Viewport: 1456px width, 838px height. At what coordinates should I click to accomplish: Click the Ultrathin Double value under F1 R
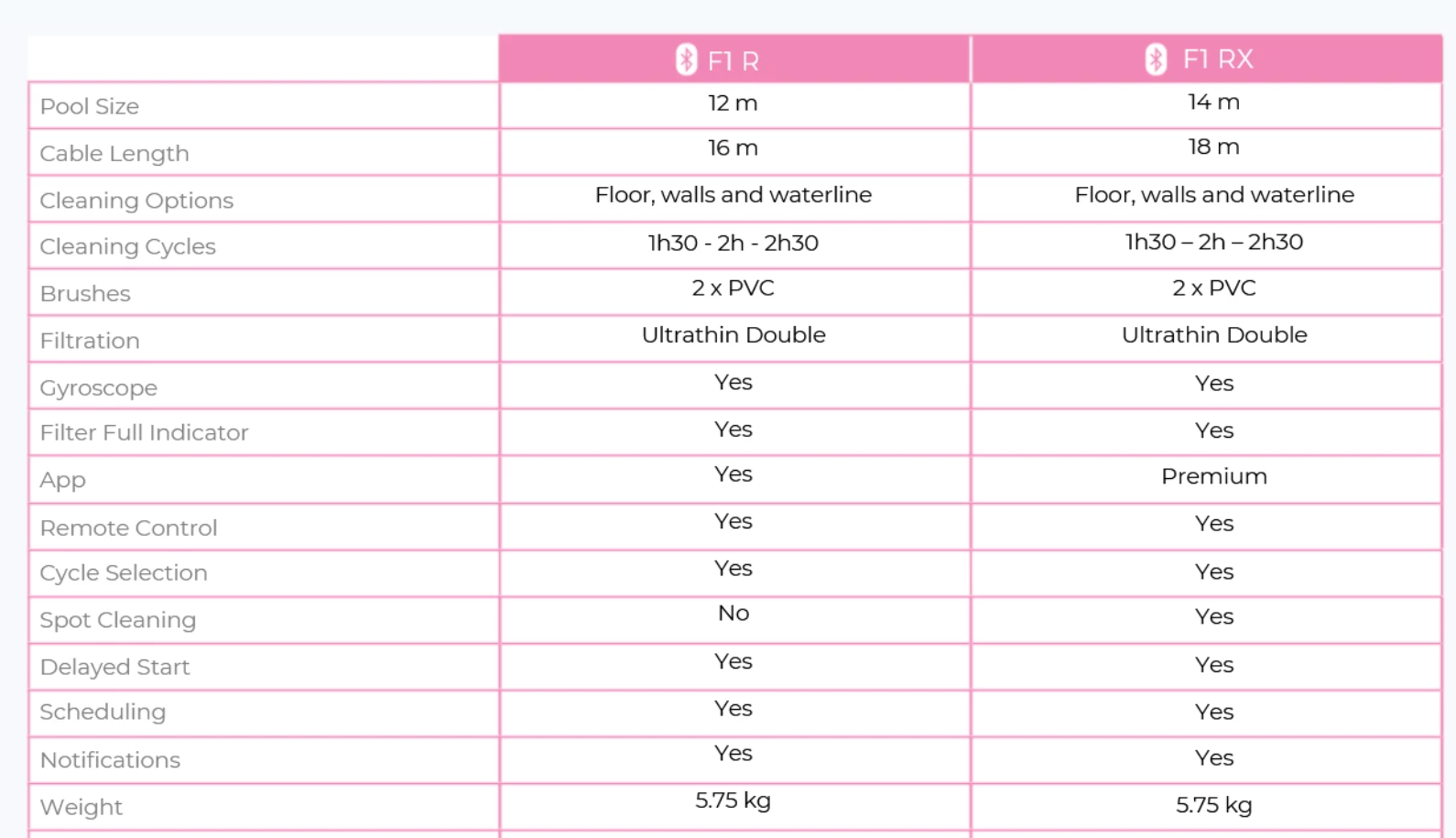tap(733, 335)
